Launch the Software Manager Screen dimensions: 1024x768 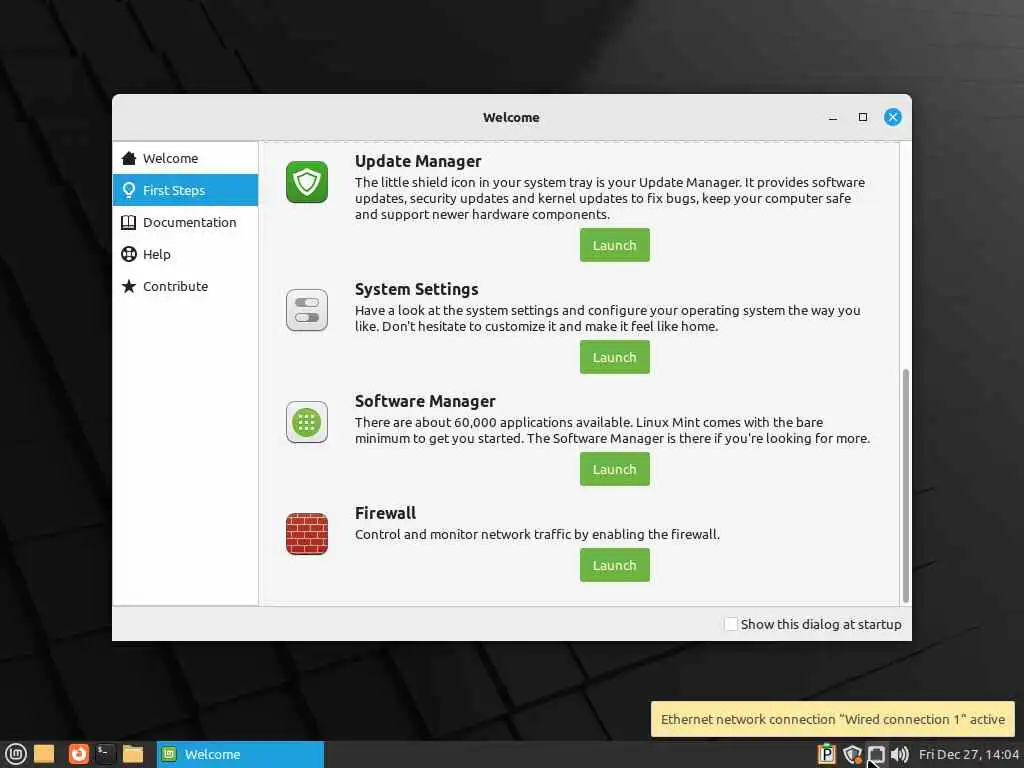(x=615, y=469)
